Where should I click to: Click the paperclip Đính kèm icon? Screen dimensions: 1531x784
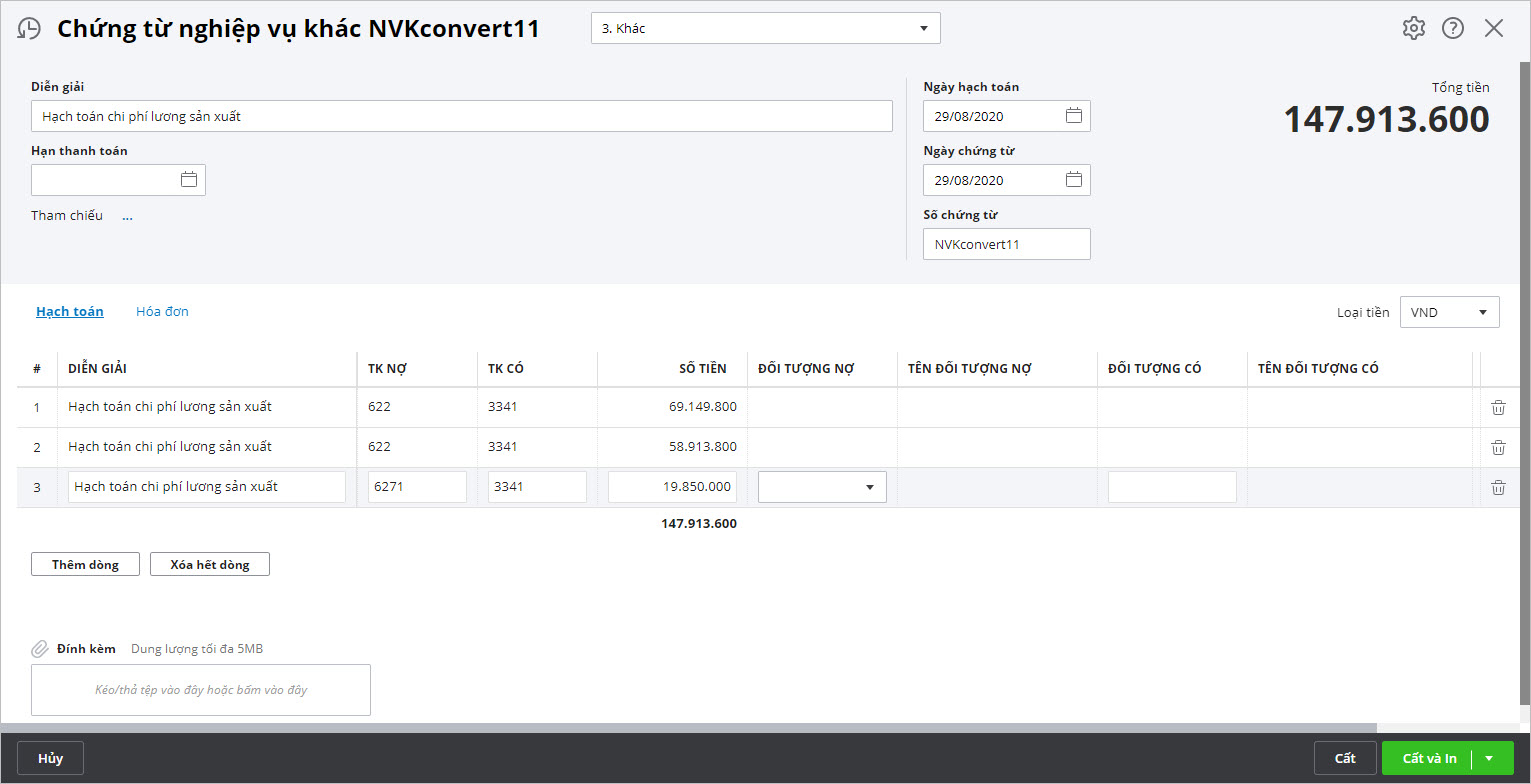pyautogui.click(x=40, y=649)
